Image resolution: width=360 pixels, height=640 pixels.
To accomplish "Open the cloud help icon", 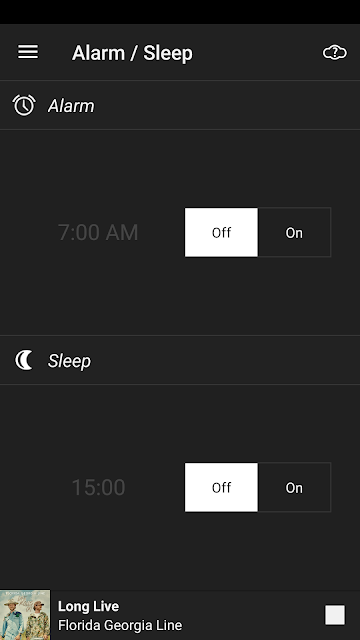I will click(335, 53).
